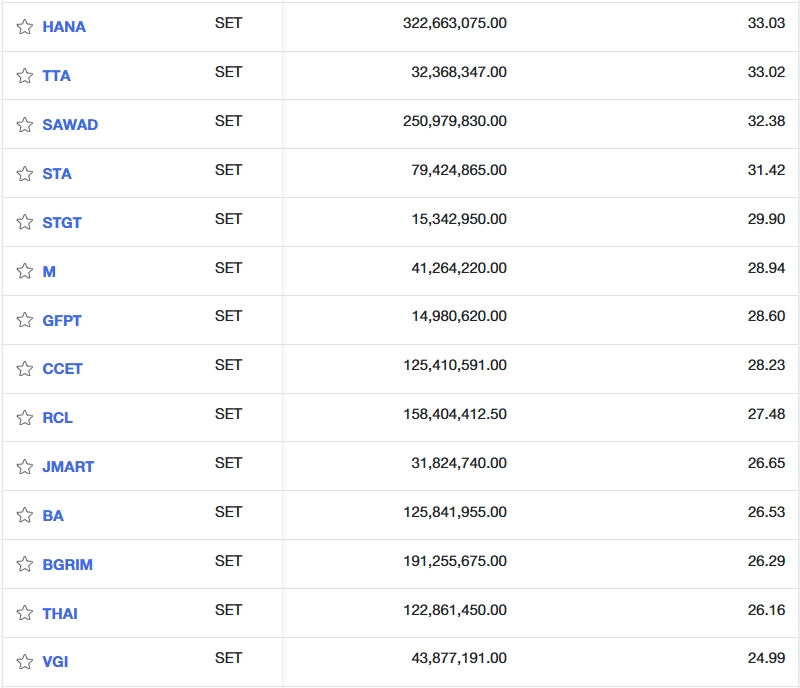Favorite STGT using its star icon
The image size is (800, 688).
pos(25,222)
